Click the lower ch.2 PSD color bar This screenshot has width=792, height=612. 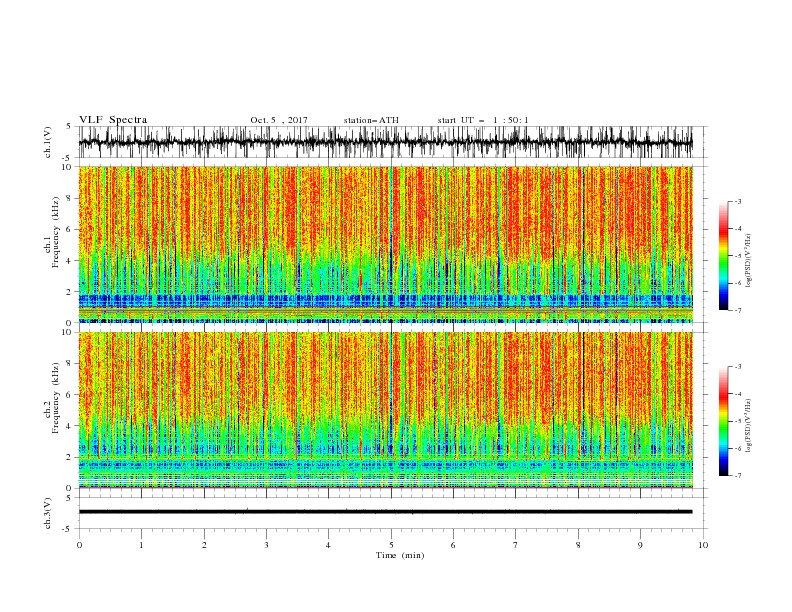[x=723, y=421]
